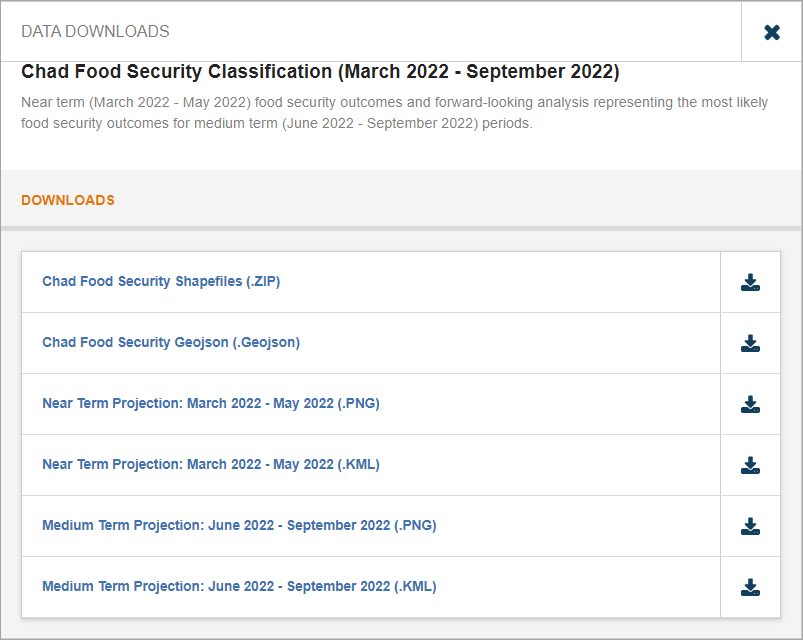Click the gray description paragraph text

point(394,103)
